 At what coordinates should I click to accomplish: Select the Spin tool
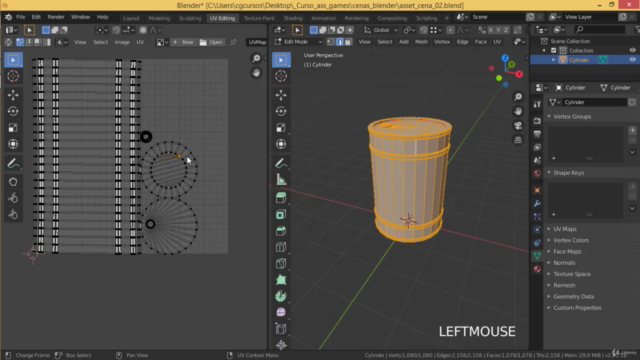pos(281,296)
